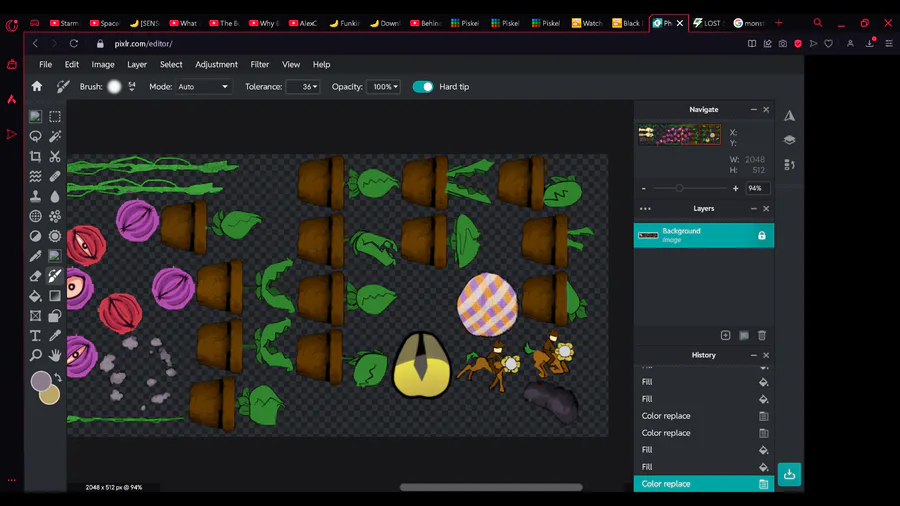Toggle the Hard tip switch

coord(423,87)
